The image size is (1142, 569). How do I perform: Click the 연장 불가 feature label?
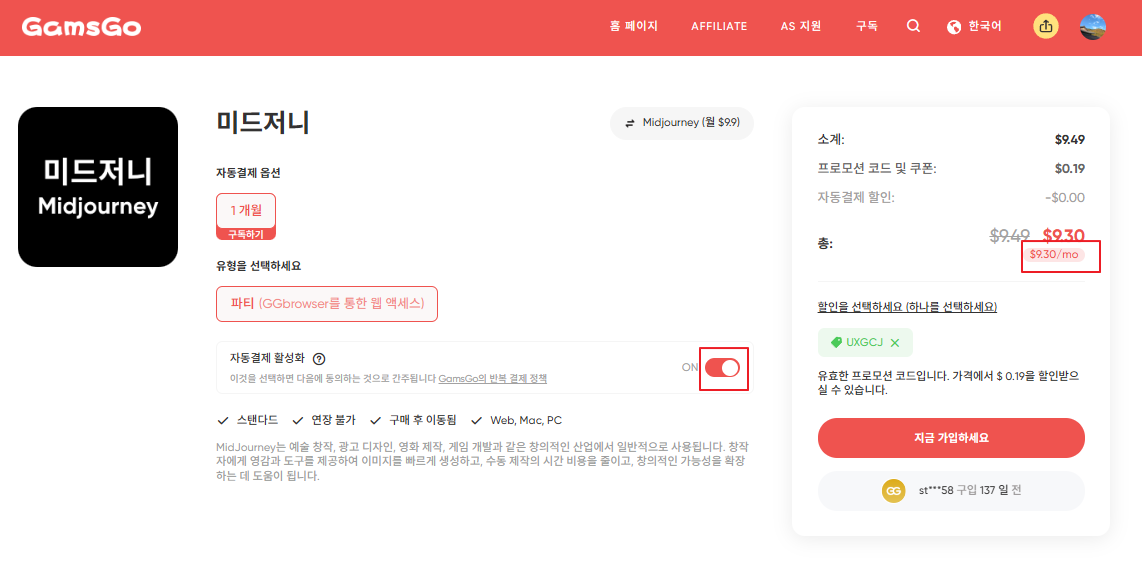pos(334,420)
